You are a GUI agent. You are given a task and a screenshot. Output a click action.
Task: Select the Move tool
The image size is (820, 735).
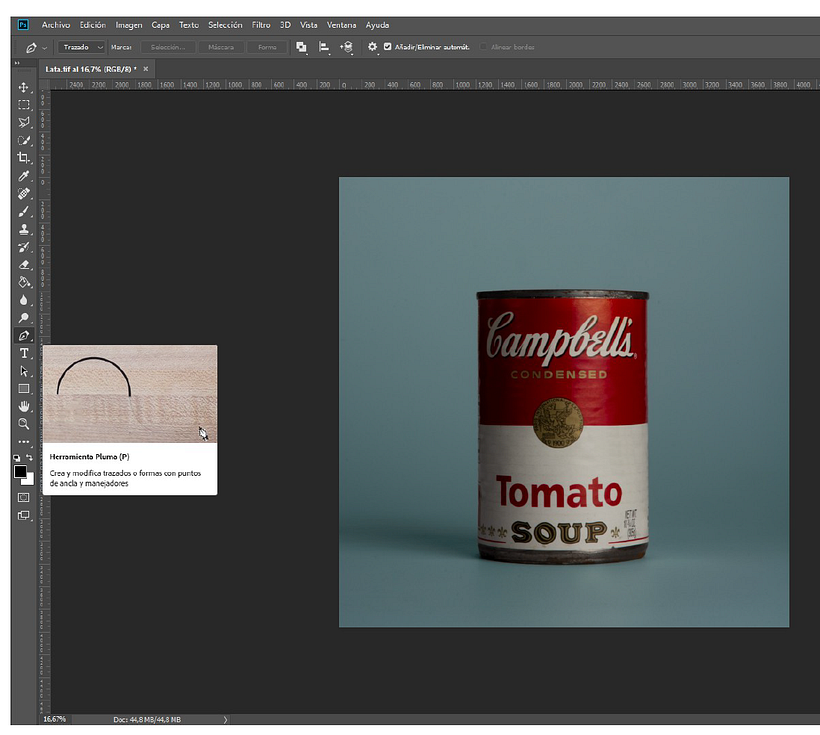pos(24,87)
